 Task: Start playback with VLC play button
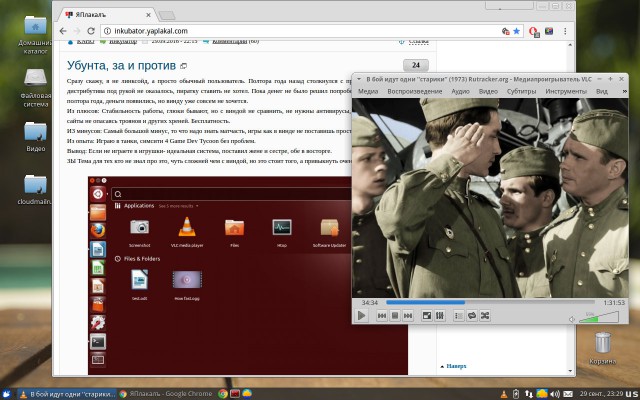pyautogui.click(x=362, y=316)
